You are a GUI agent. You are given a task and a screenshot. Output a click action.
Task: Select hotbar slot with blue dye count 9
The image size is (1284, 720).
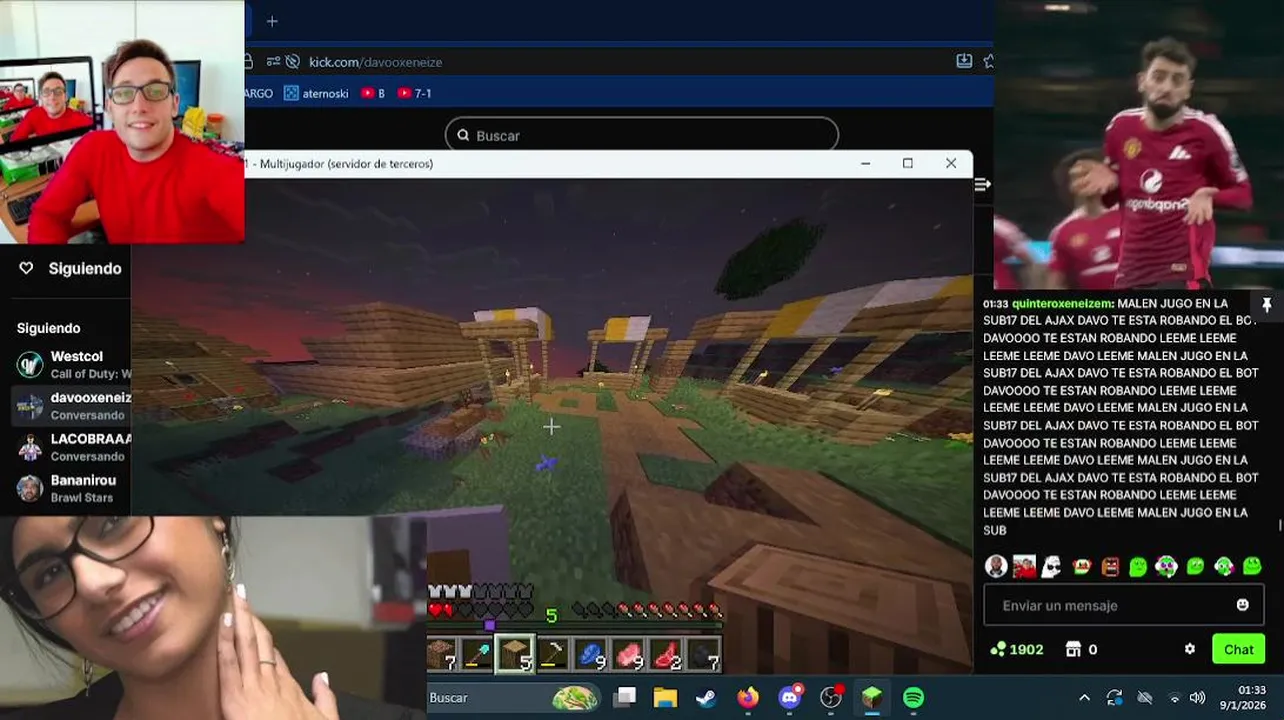(590, 655)
